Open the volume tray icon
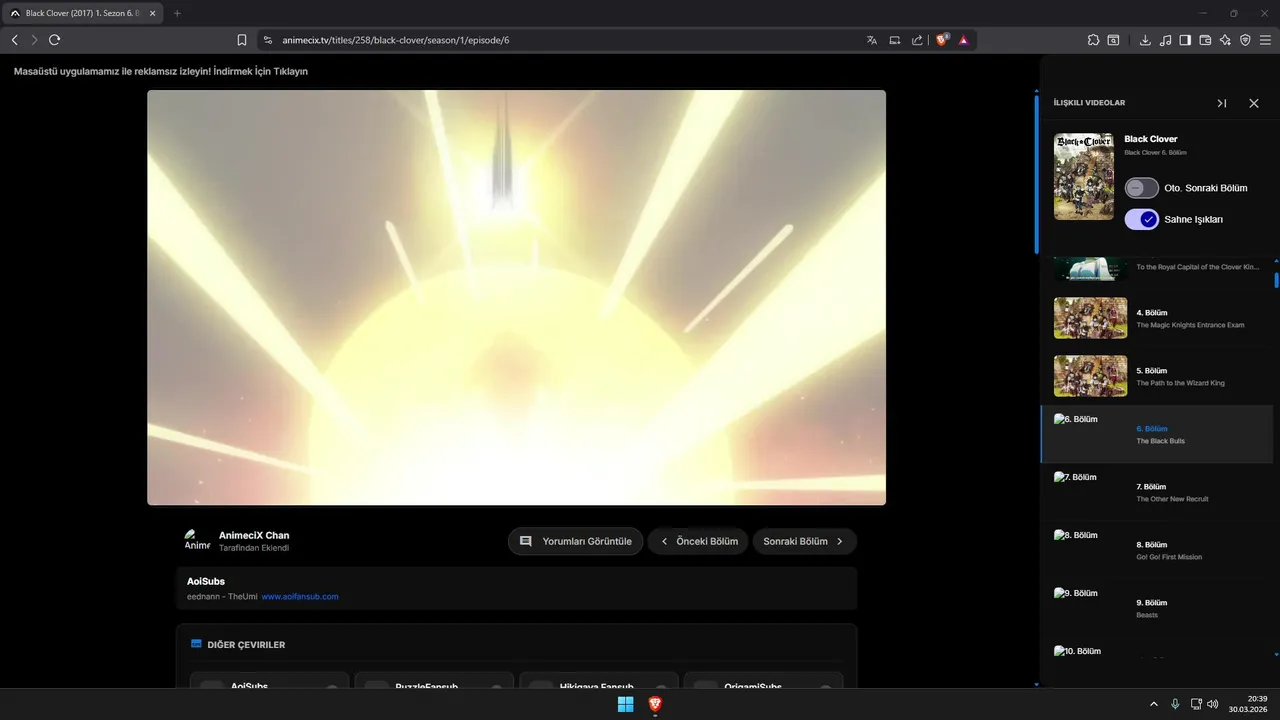 [1213, 704]
